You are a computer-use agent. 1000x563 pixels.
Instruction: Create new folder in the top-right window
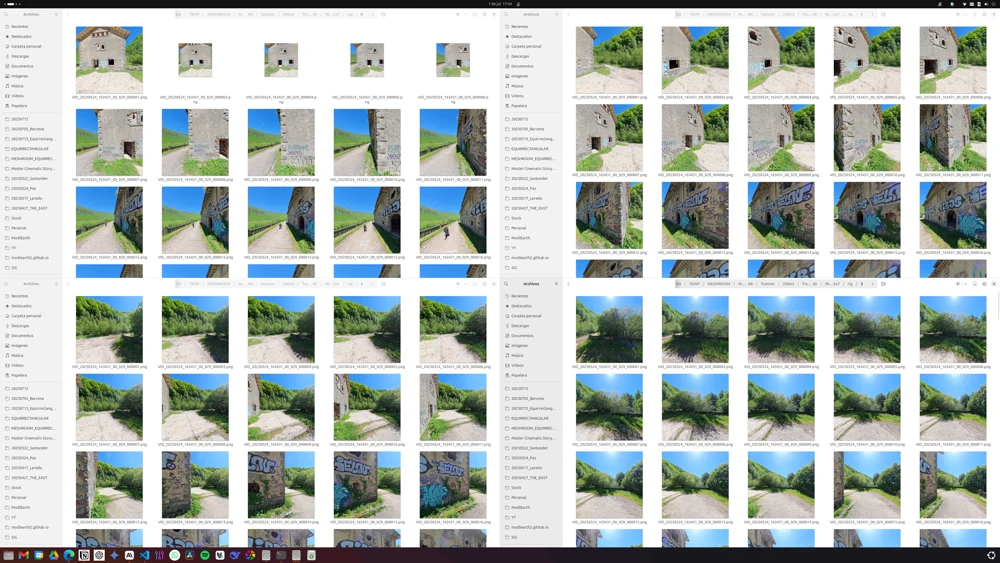coord(883,14)
